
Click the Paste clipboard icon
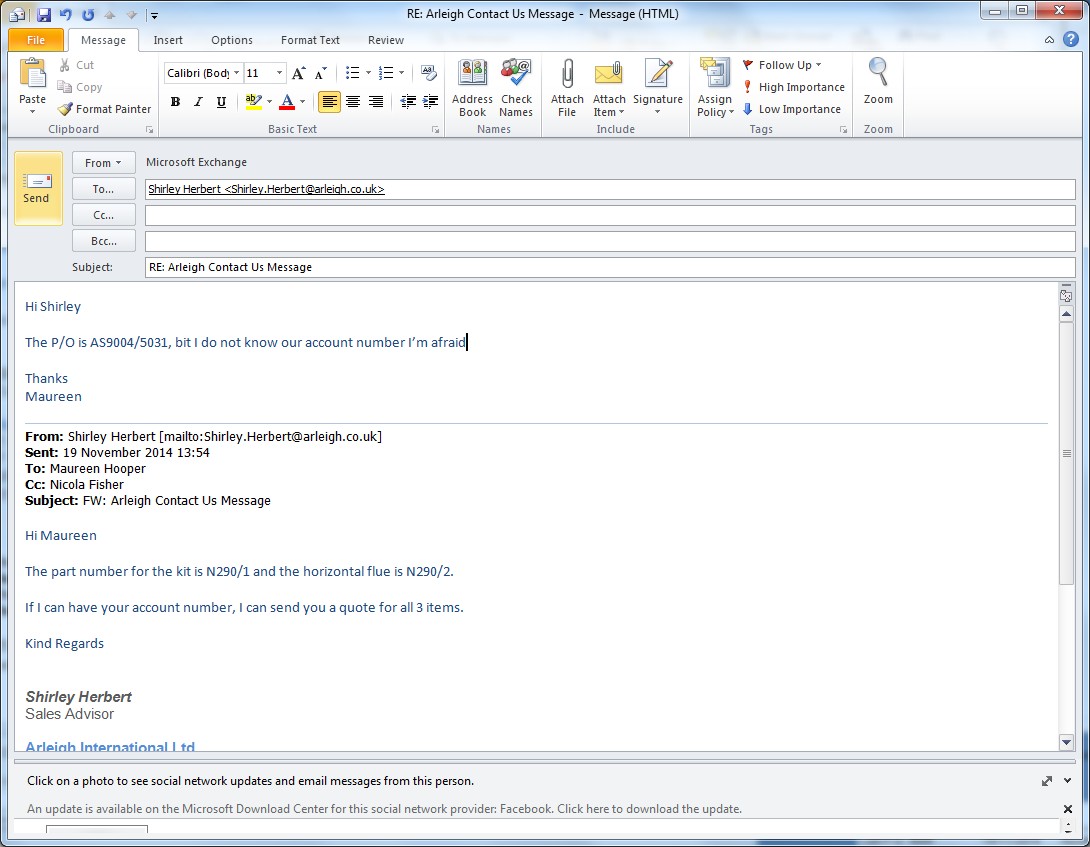click(x=32, y=75)
